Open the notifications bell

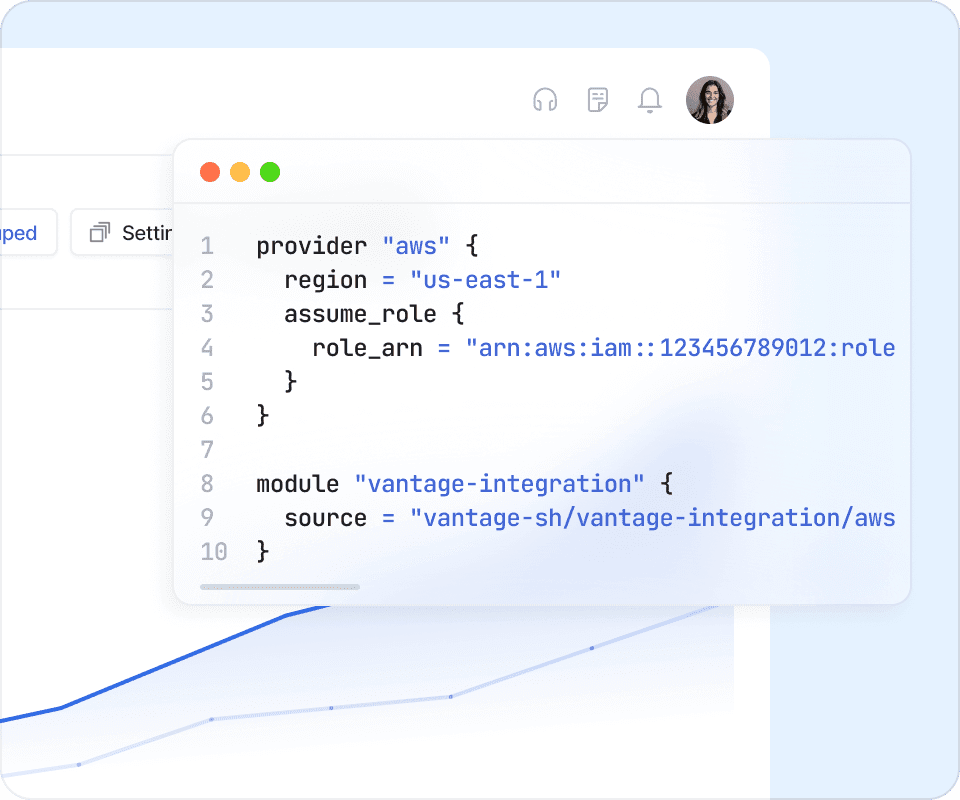(x=650, y=100)
